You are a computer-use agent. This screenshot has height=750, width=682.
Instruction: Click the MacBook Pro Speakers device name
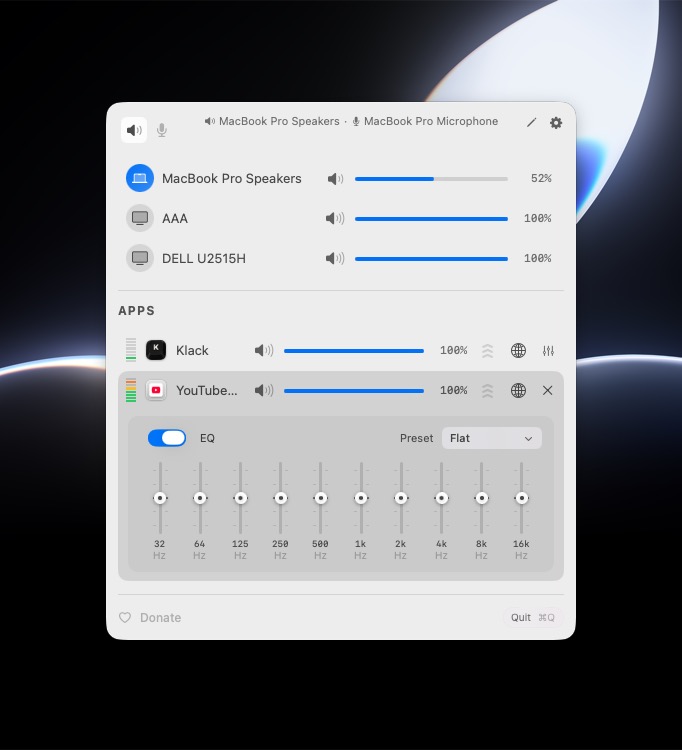[x=231, y=178]
